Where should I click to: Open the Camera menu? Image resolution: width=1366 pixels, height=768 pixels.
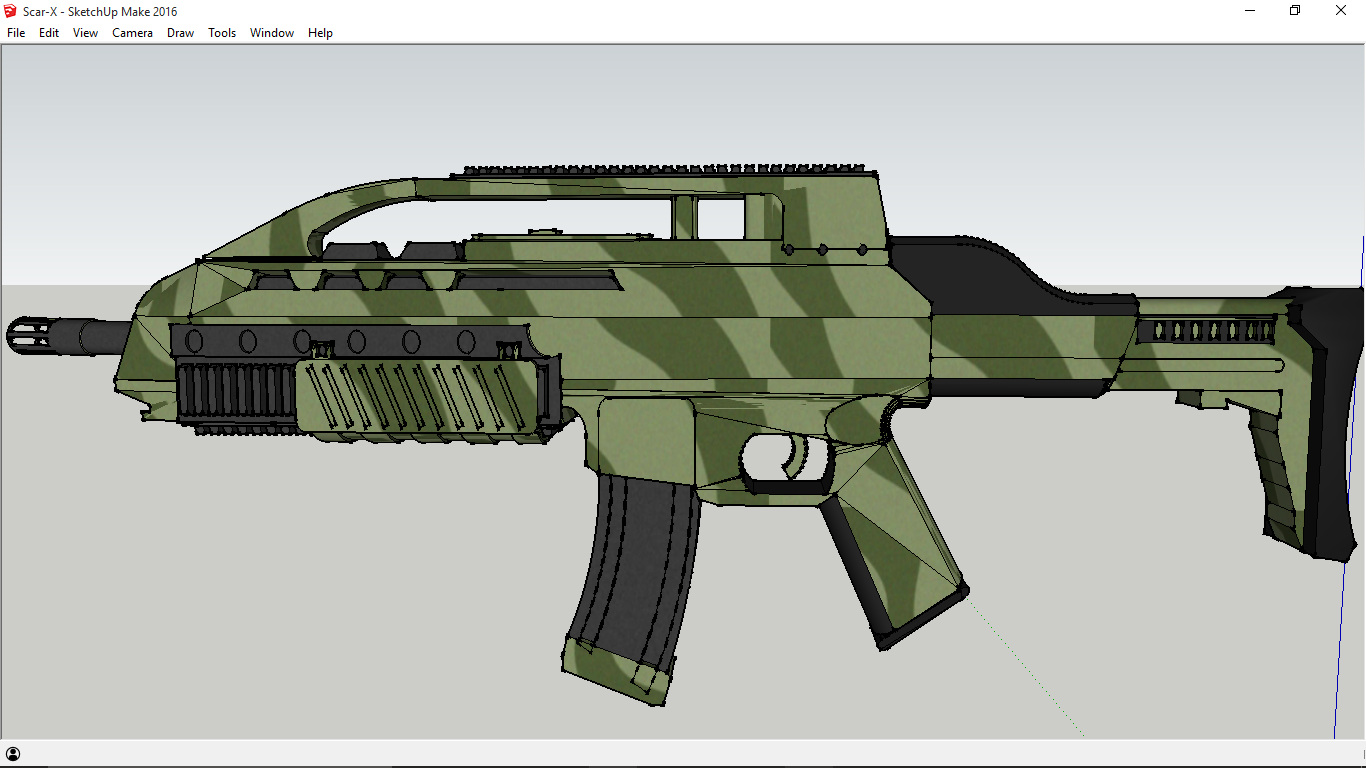(132, 33)
